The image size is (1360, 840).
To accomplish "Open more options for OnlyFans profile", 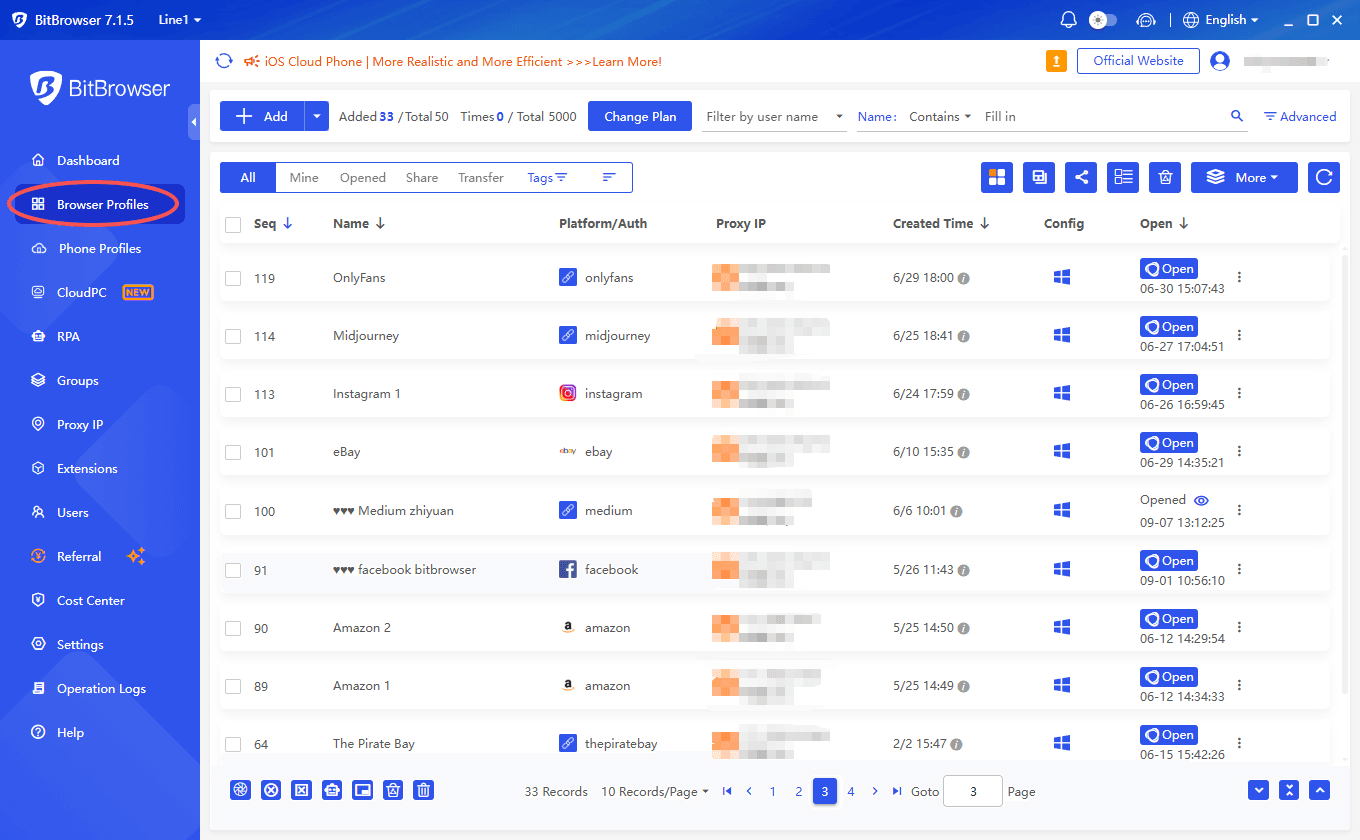I will [1240, 277].
